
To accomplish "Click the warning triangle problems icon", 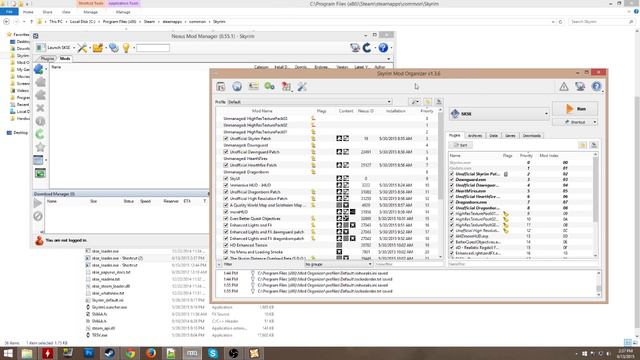I will 564,86.
